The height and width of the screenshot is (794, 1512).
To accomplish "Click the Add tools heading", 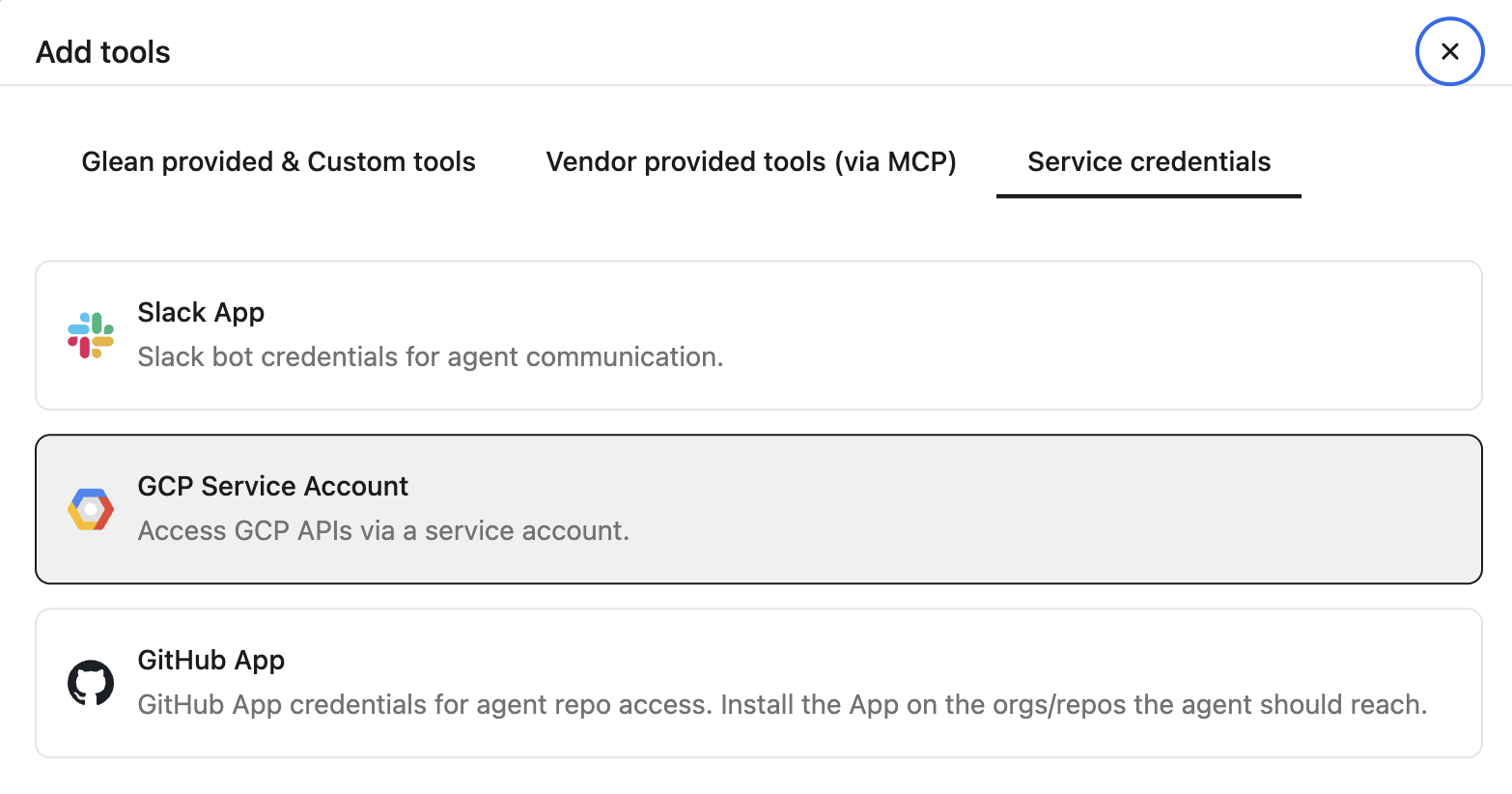I will click(x=103, y=52).
